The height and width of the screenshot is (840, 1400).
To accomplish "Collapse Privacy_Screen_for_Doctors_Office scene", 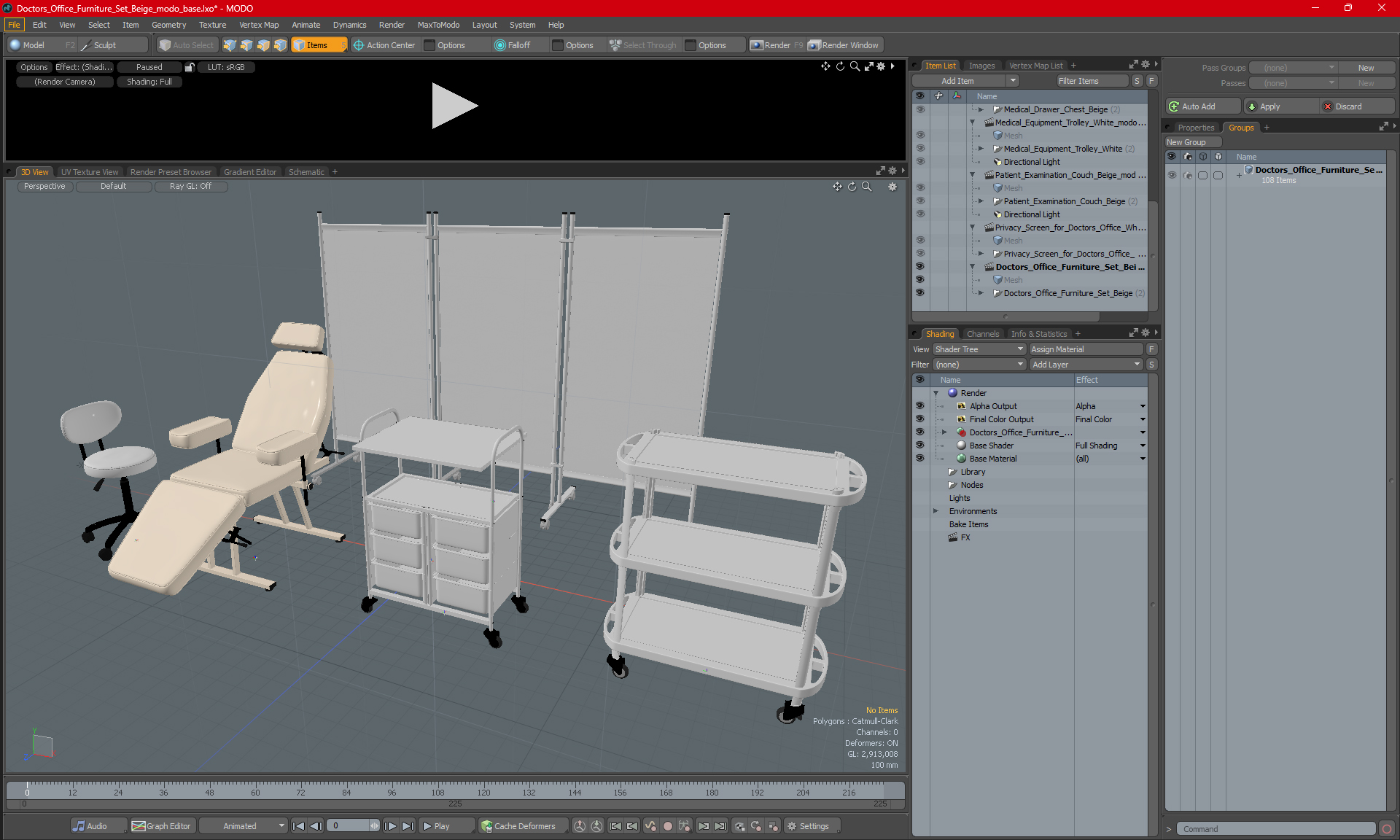I will tap(973, 227).
